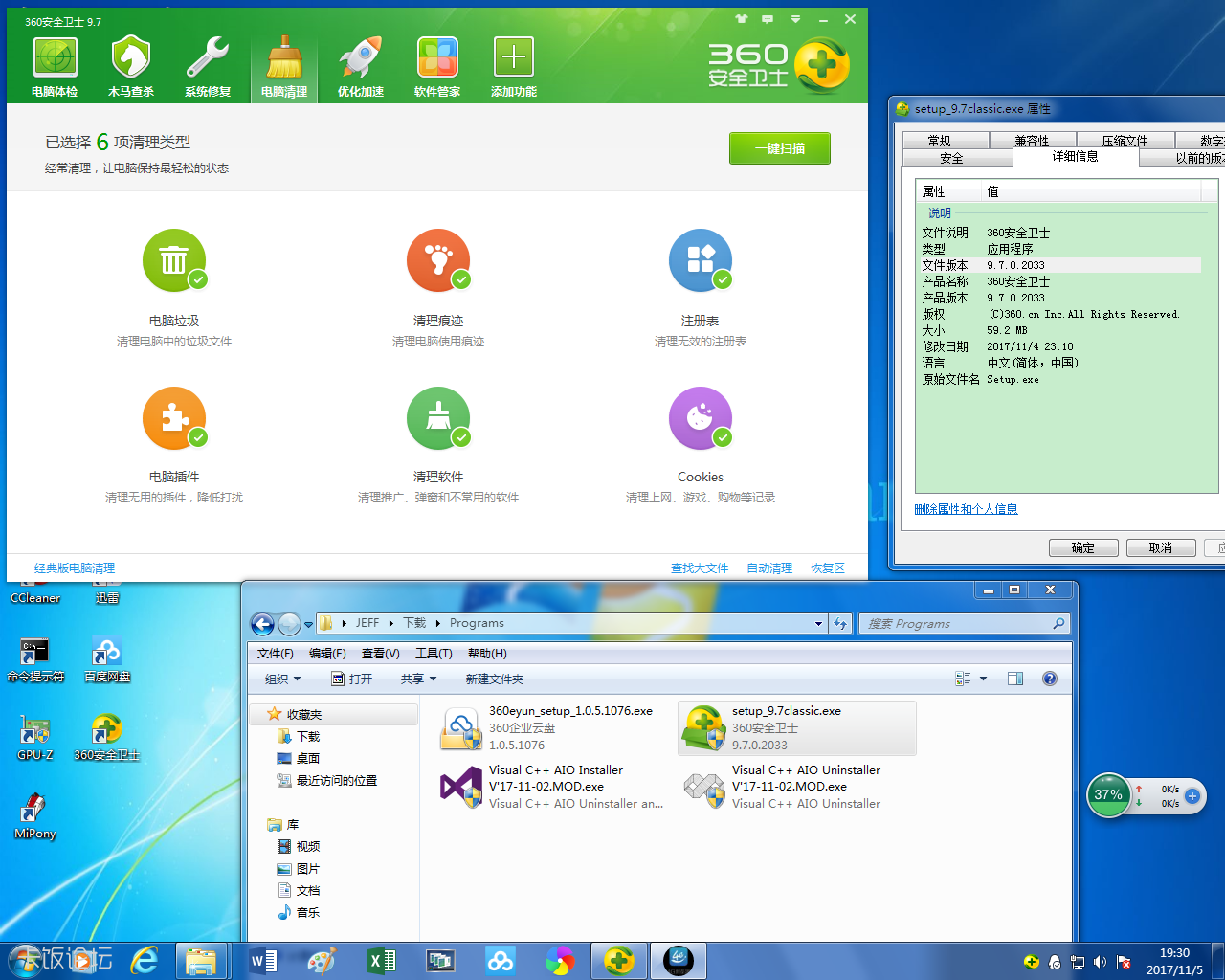Viewport: 1225px width, 980px height.
Task: Click the Cookies cleanup icon
Action: [701, 418]
